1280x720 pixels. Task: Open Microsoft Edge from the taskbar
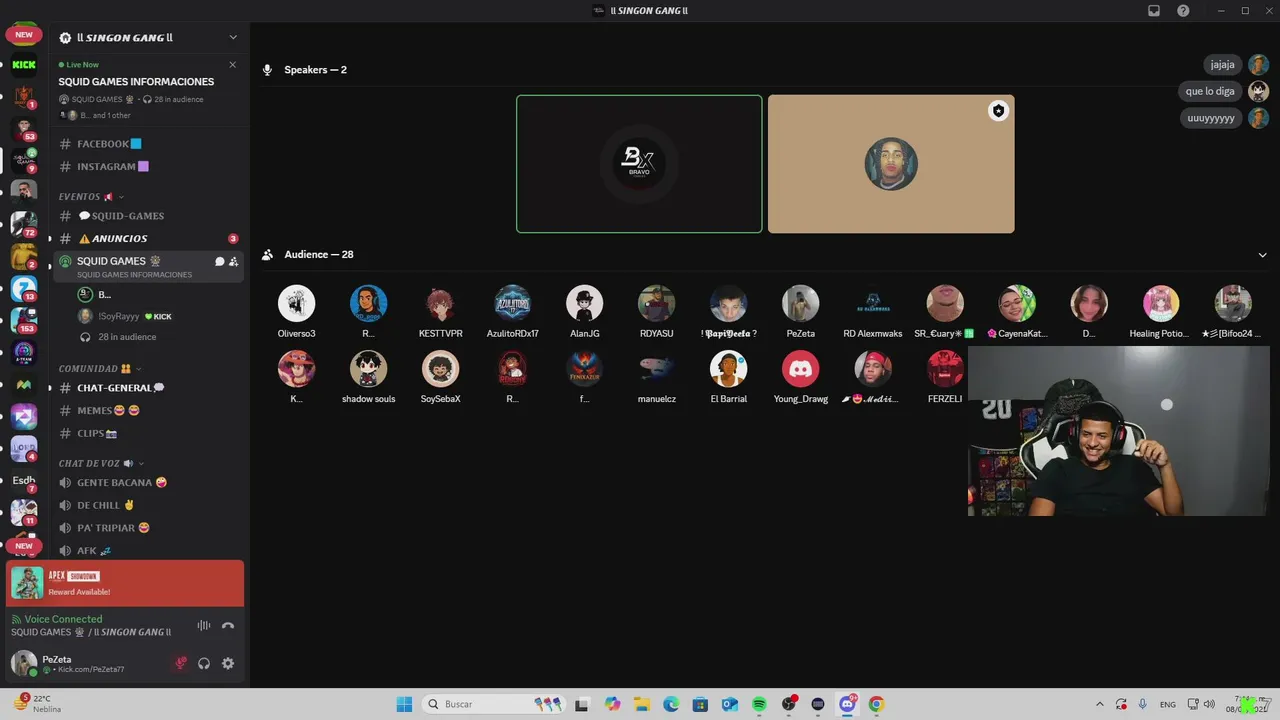671,704
